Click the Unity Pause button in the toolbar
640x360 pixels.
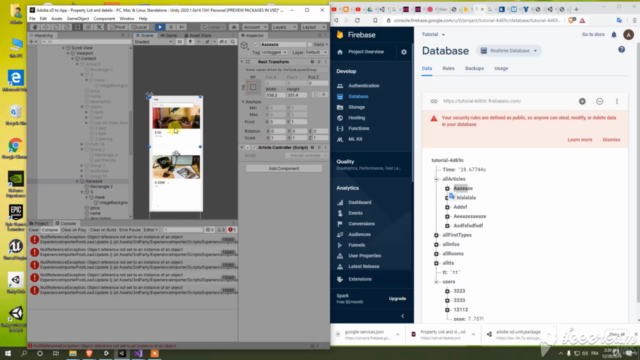click(171, 27)
